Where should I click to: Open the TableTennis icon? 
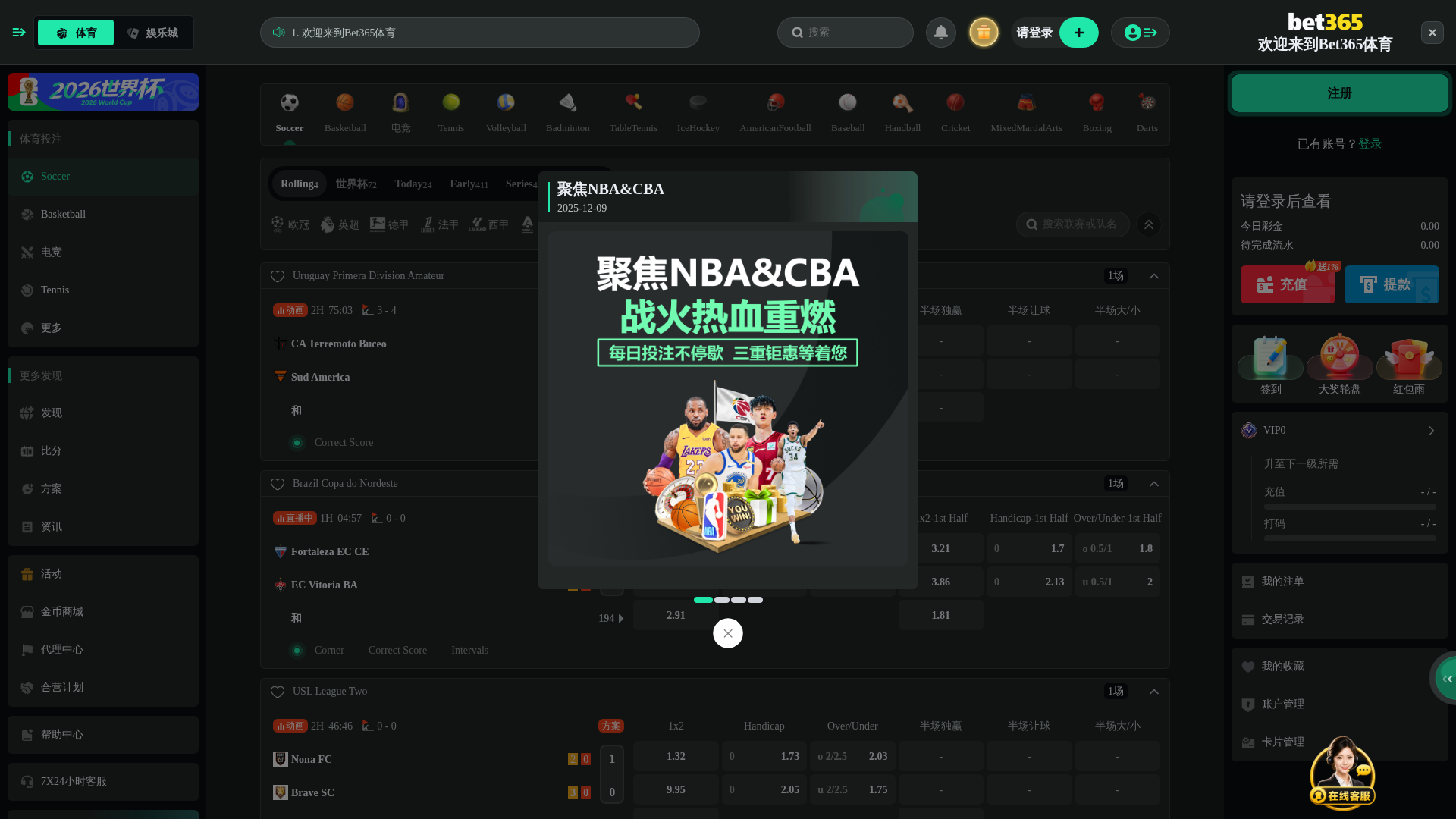tap(633, 102)
